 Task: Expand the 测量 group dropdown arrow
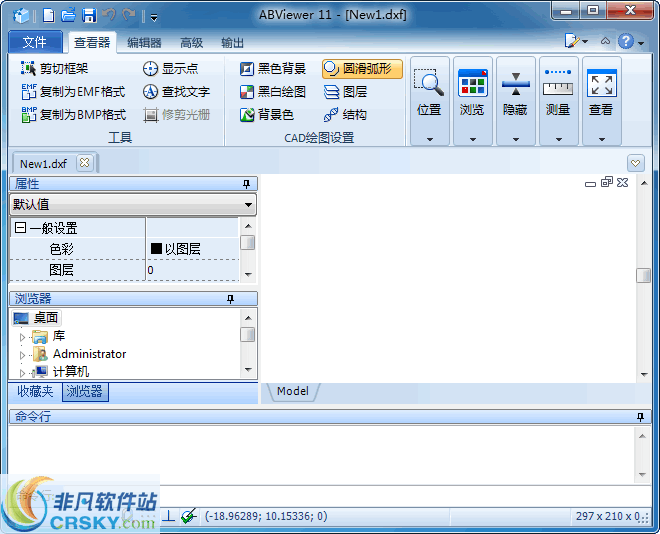559,139
